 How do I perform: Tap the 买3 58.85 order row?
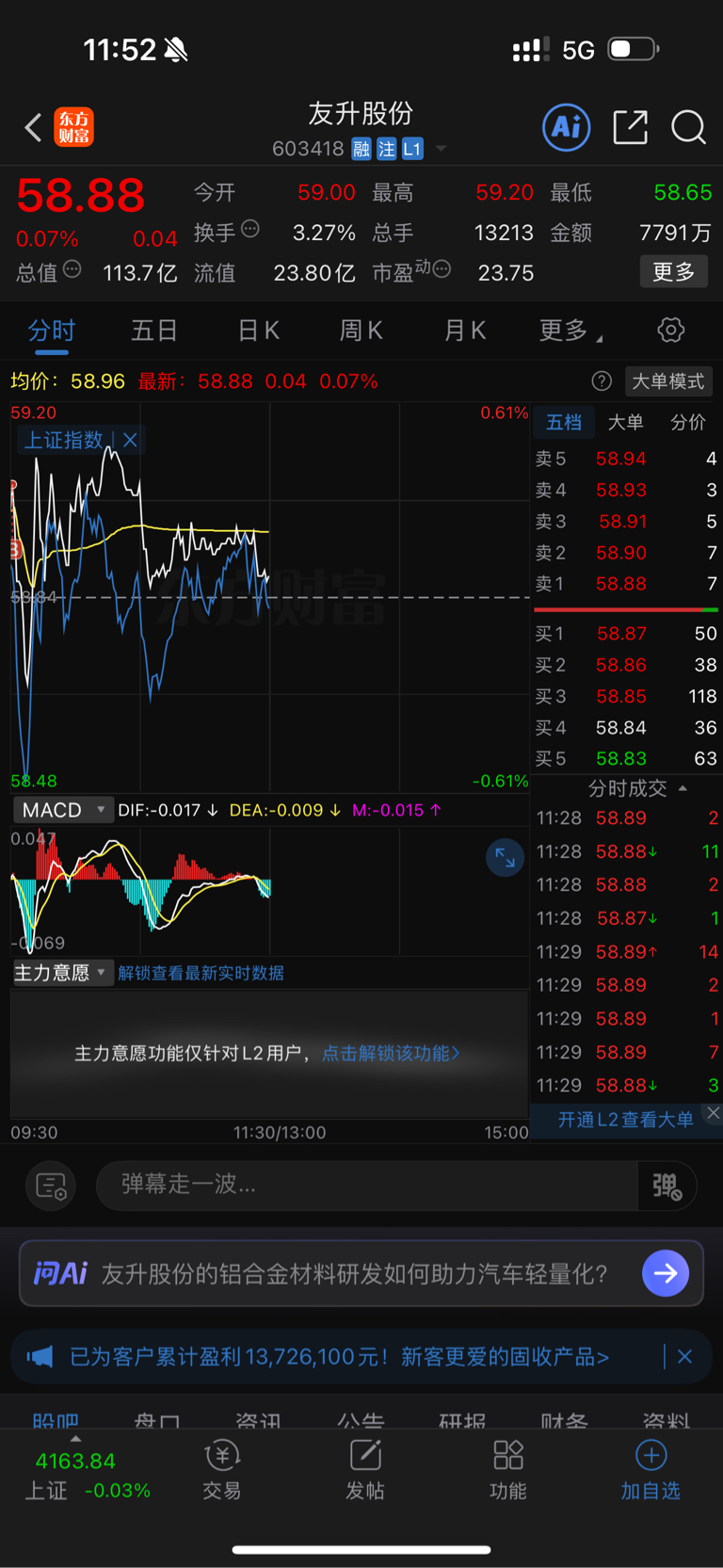coord(626,696)
